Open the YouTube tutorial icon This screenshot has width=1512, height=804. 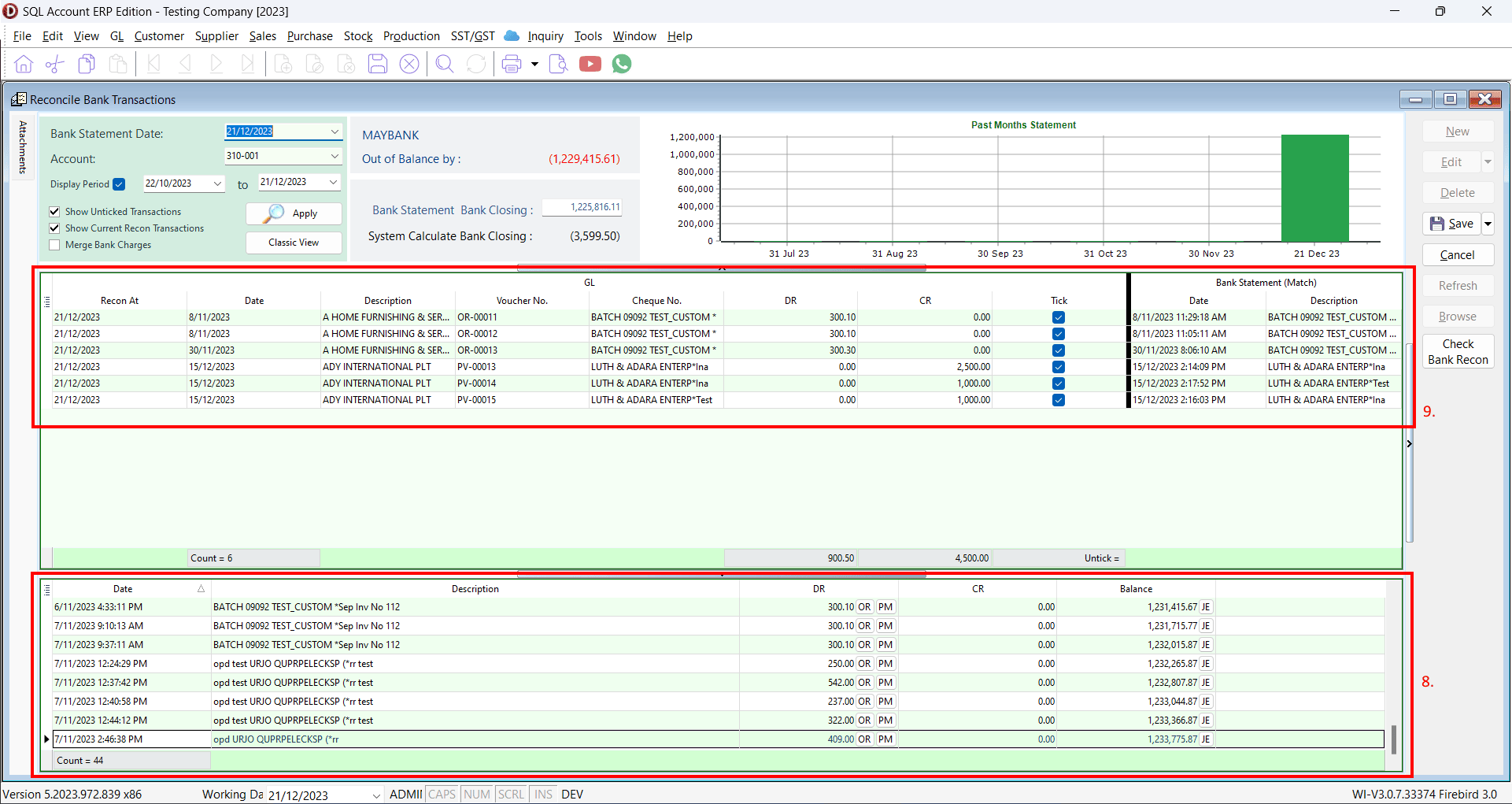pyautogui.click(x=590, y=64)
